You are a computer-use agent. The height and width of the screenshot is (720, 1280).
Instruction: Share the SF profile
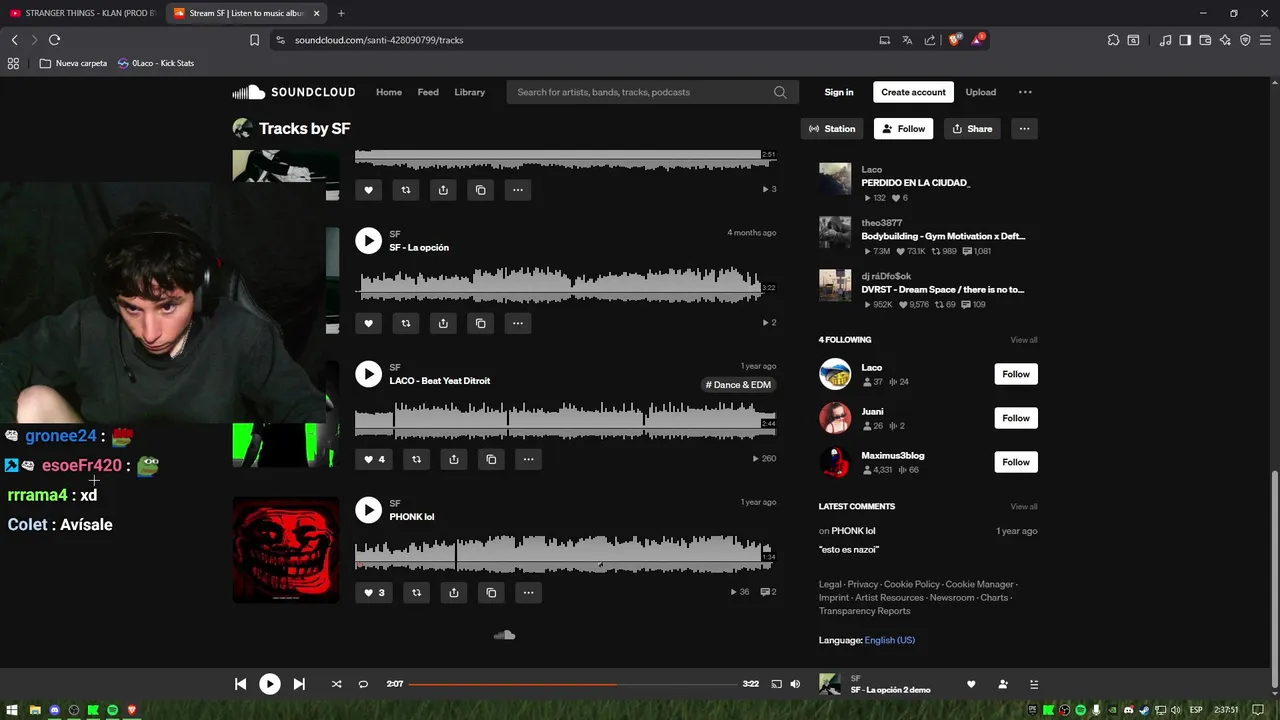[972, 129]
